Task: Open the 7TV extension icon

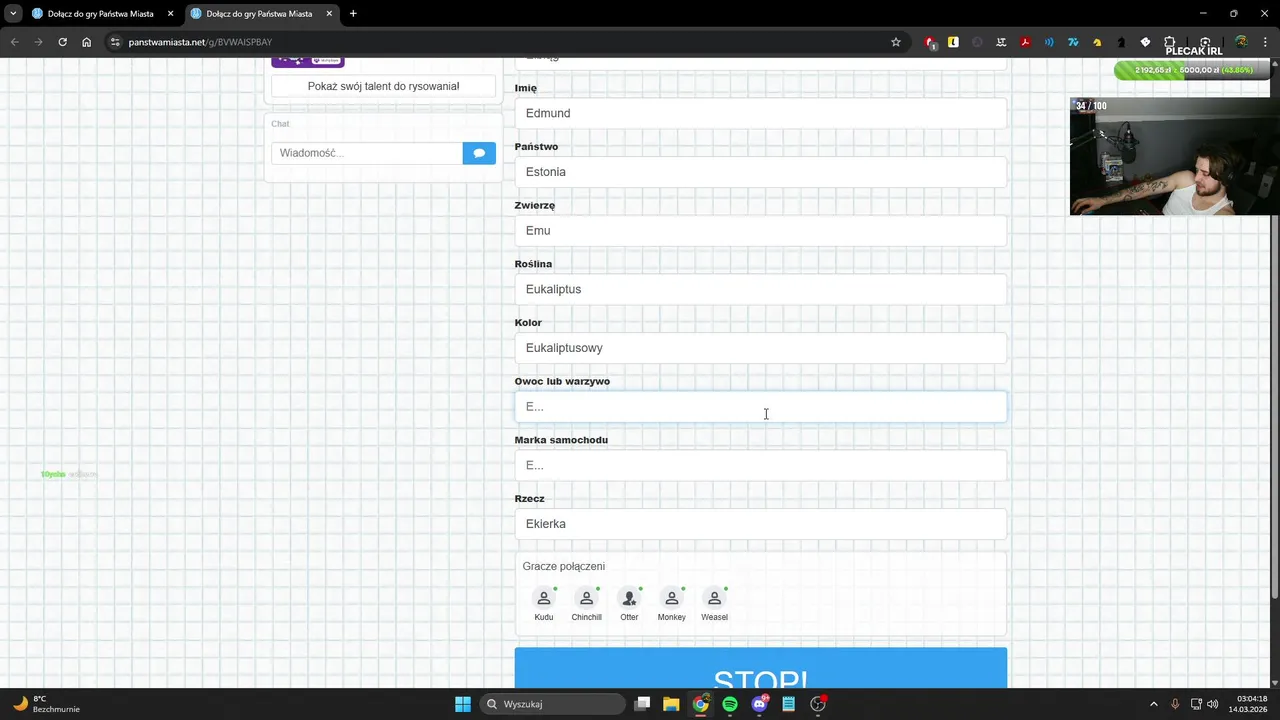Action: (1073, 42)
